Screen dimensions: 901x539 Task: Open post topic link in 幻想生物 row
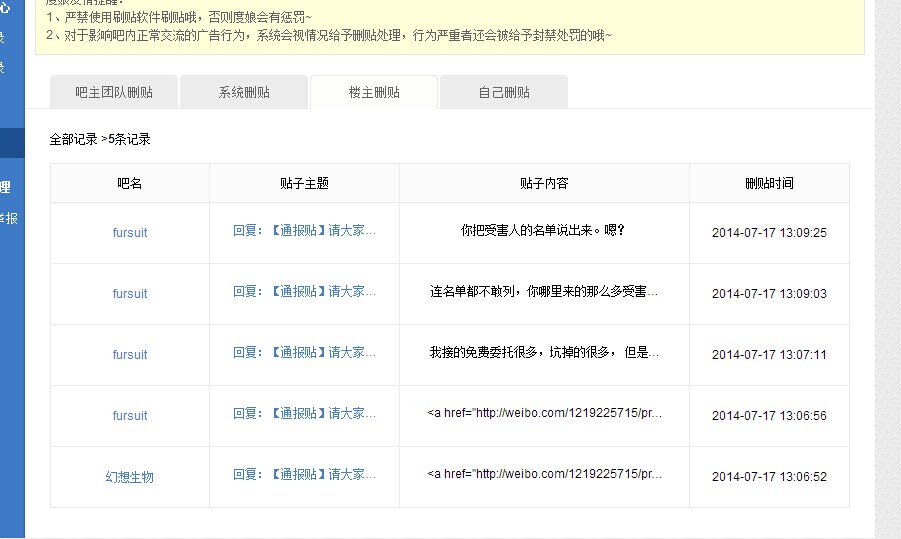(304, 474)
